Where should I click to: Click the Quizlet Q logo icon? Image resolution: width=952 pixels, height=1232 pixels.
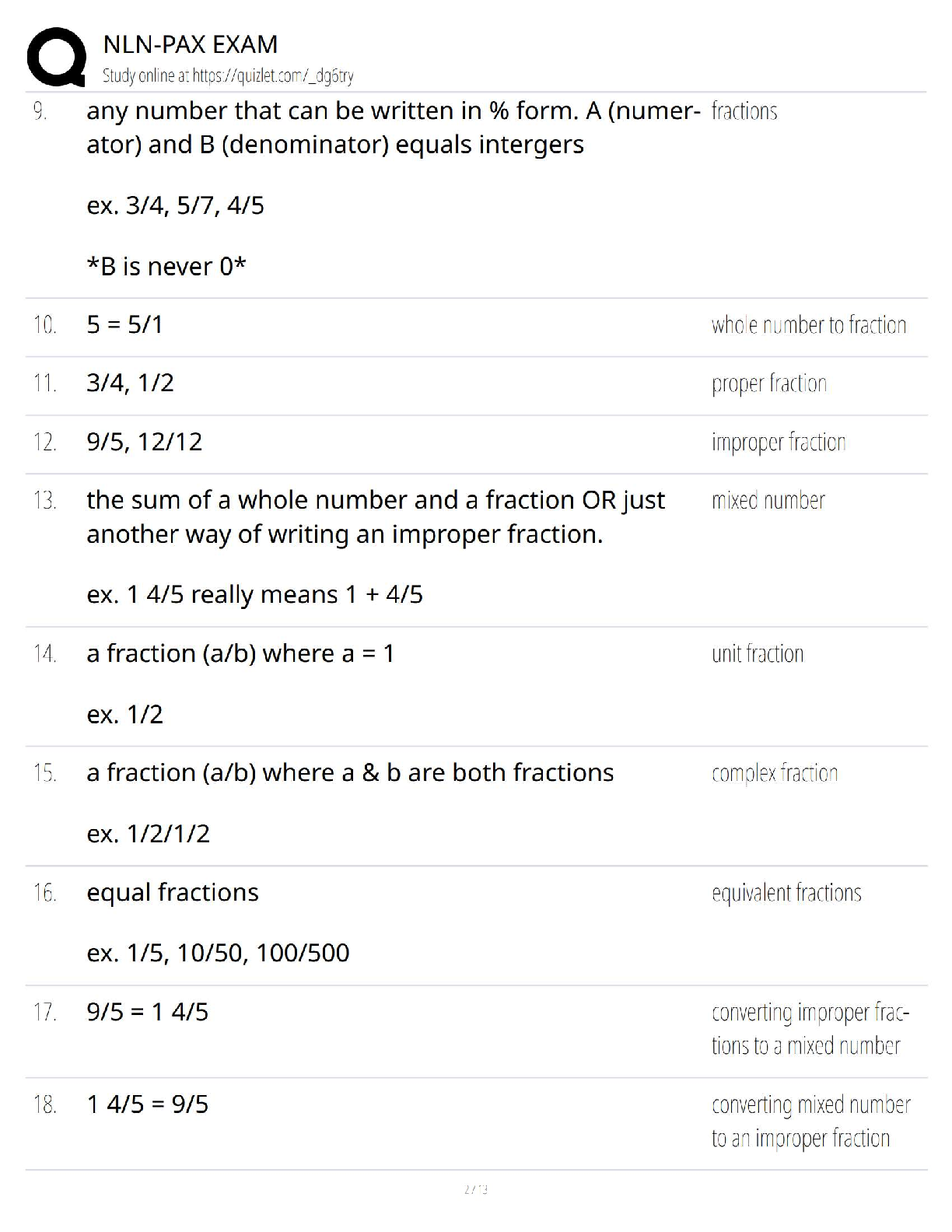[56, 58]
